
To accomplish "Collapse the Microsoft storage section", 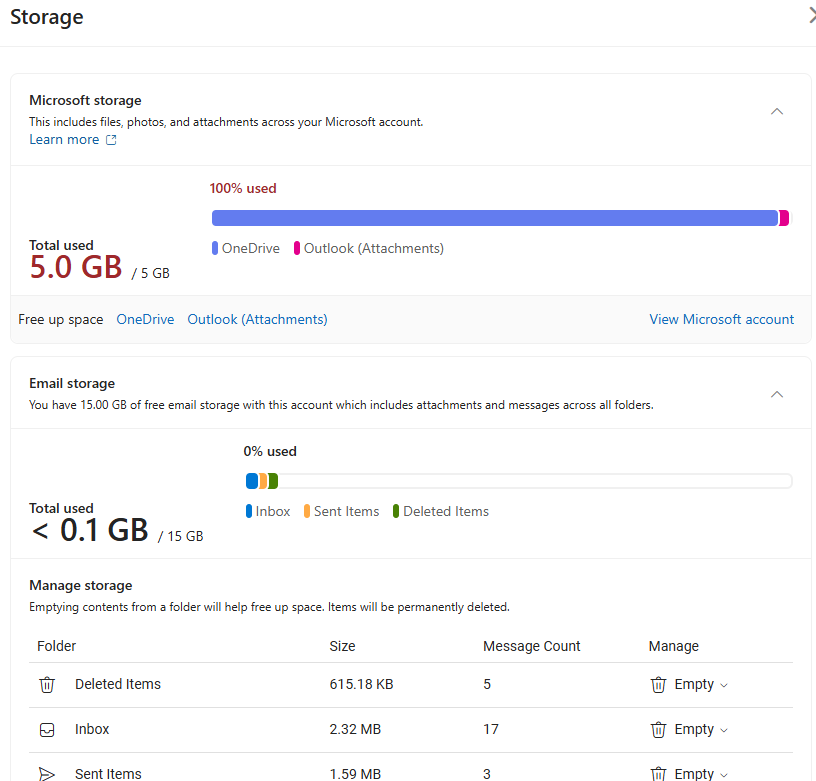I will pos(777,112).
